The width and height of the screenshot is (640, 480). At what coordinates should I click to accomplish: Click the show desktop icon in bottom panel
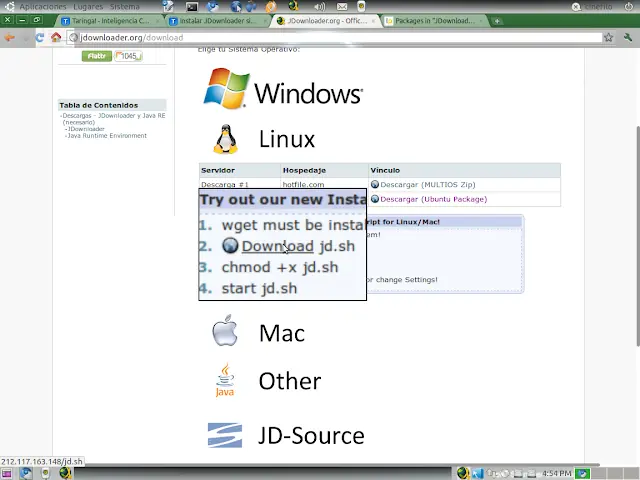point(7,474)
